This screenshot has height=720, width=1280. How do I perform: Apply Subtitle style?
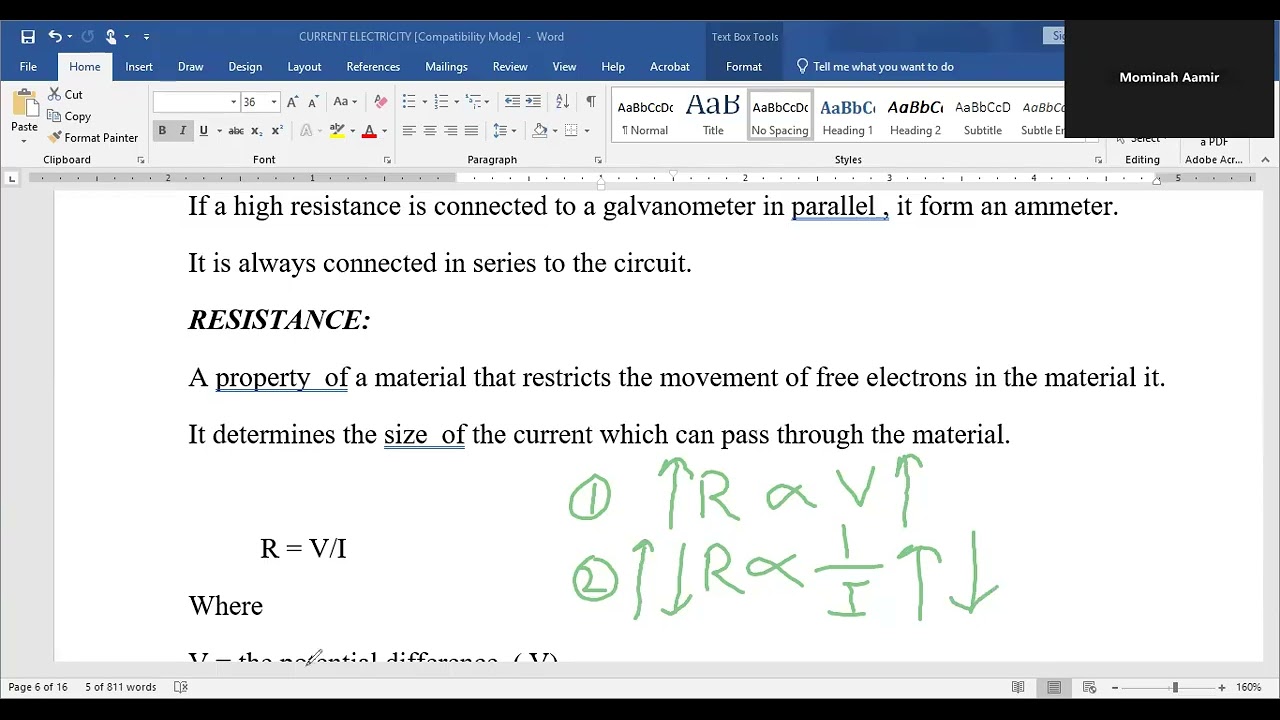point(983,116)
